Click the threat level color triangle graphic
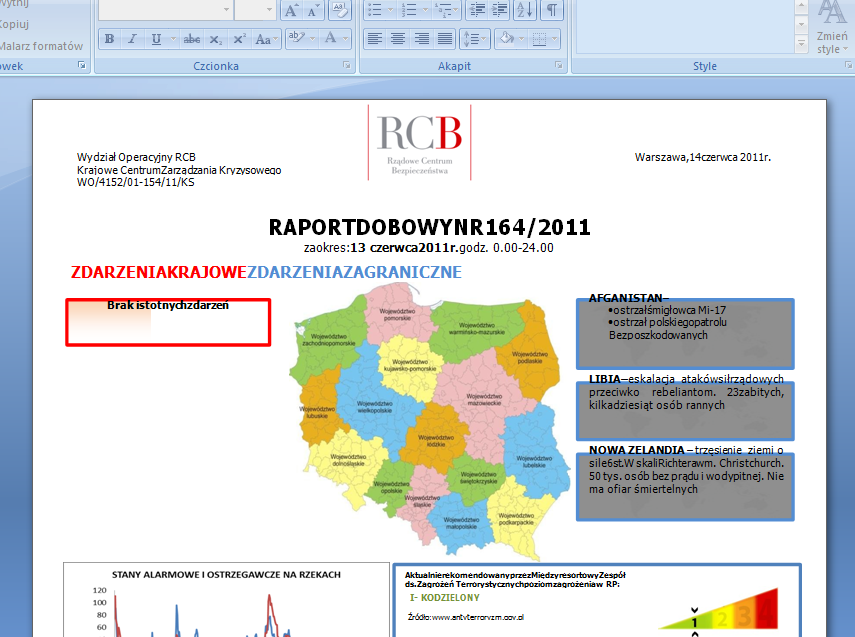 [x=718, y=609]
